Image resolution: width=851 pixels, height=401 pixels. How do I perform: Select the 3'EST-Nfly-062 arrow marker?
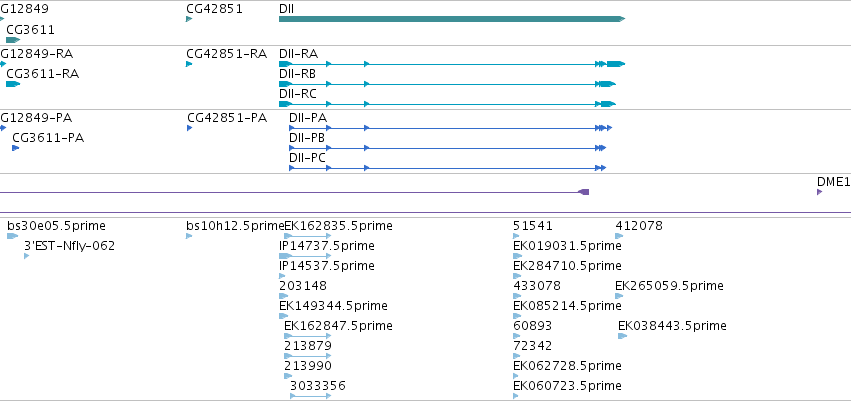coord(27,256)
